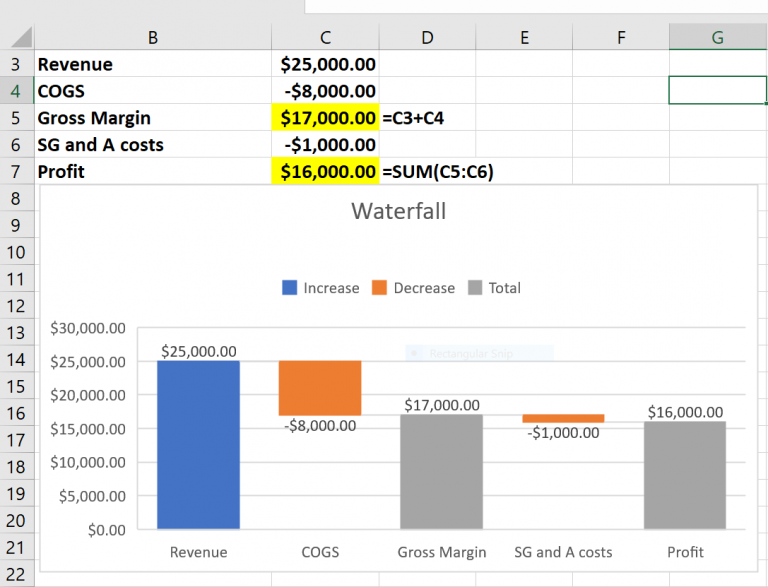Select the orange Decrease legend swatch
This screenshot has height=587, width=768.
379,288
